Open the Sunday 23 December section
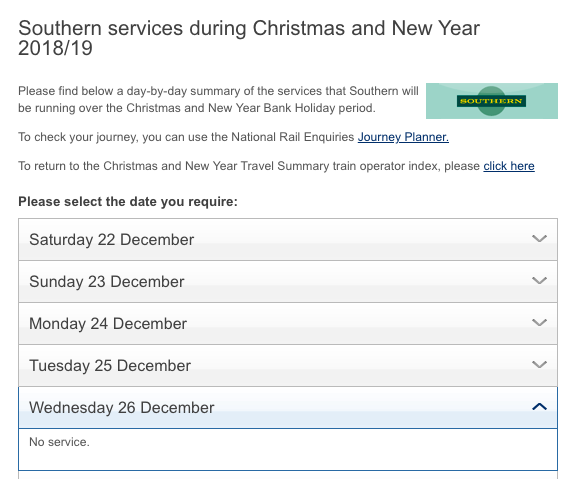The image size is (573, 479). [288, 282]
